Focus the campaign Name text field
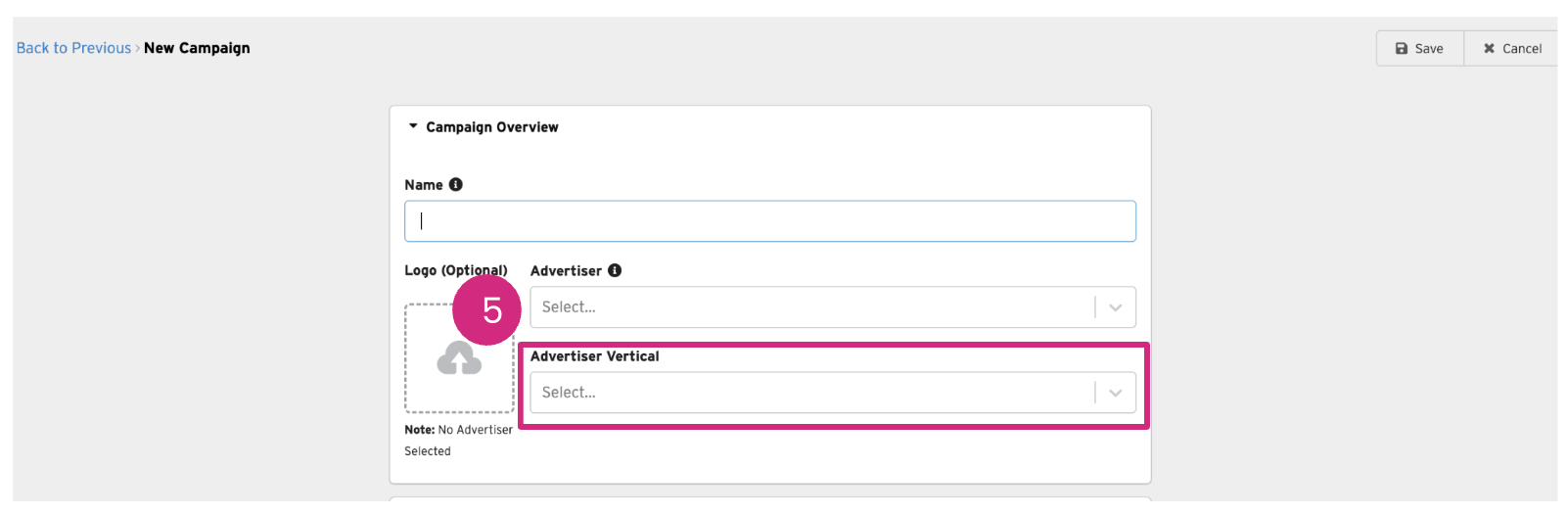This screenshot has width=1568, height=515. (769, 221)
